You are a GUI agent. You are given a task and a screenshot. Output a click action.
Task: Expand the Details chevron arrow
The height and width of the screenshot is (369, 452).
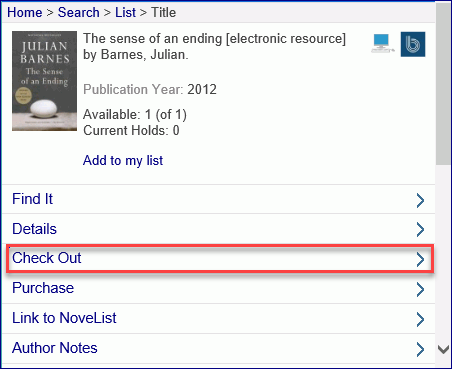point(420,230)
